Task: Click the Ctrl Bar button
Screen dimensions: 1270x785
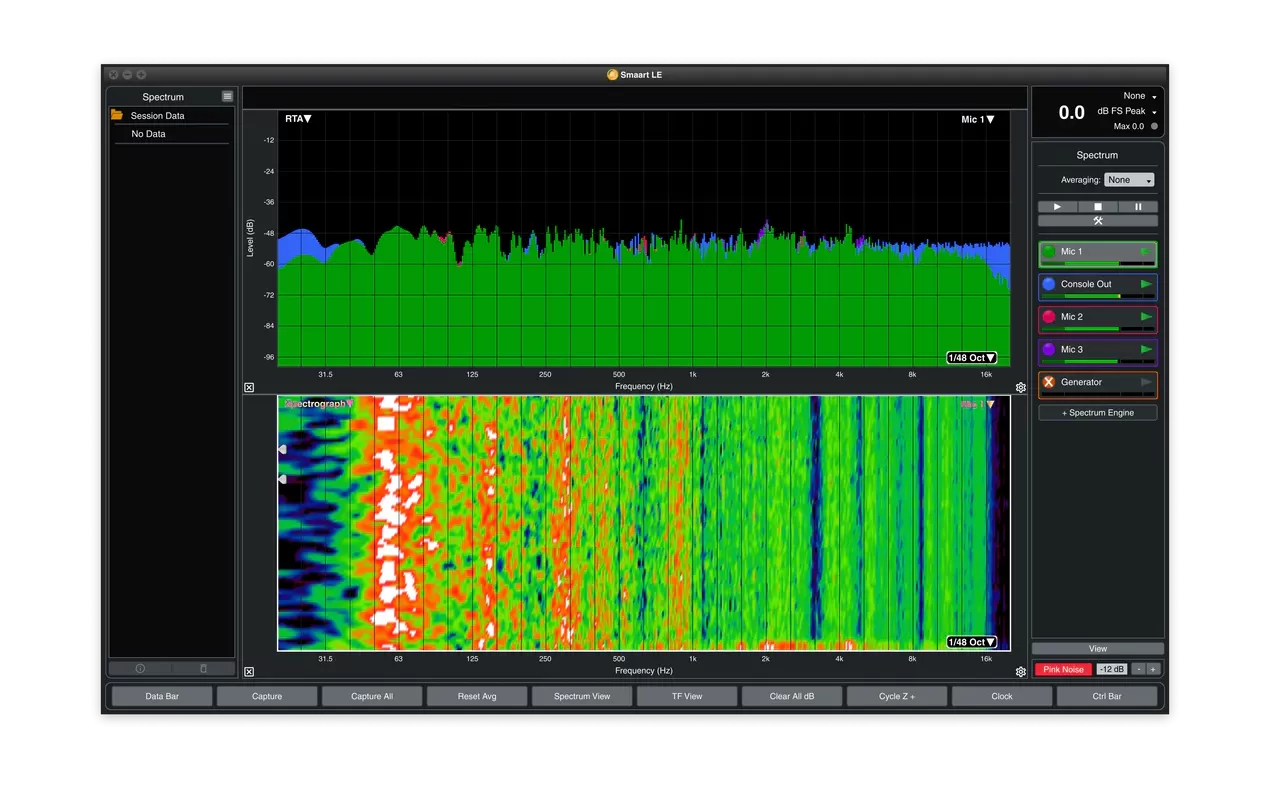Action: pos(1107,696)
